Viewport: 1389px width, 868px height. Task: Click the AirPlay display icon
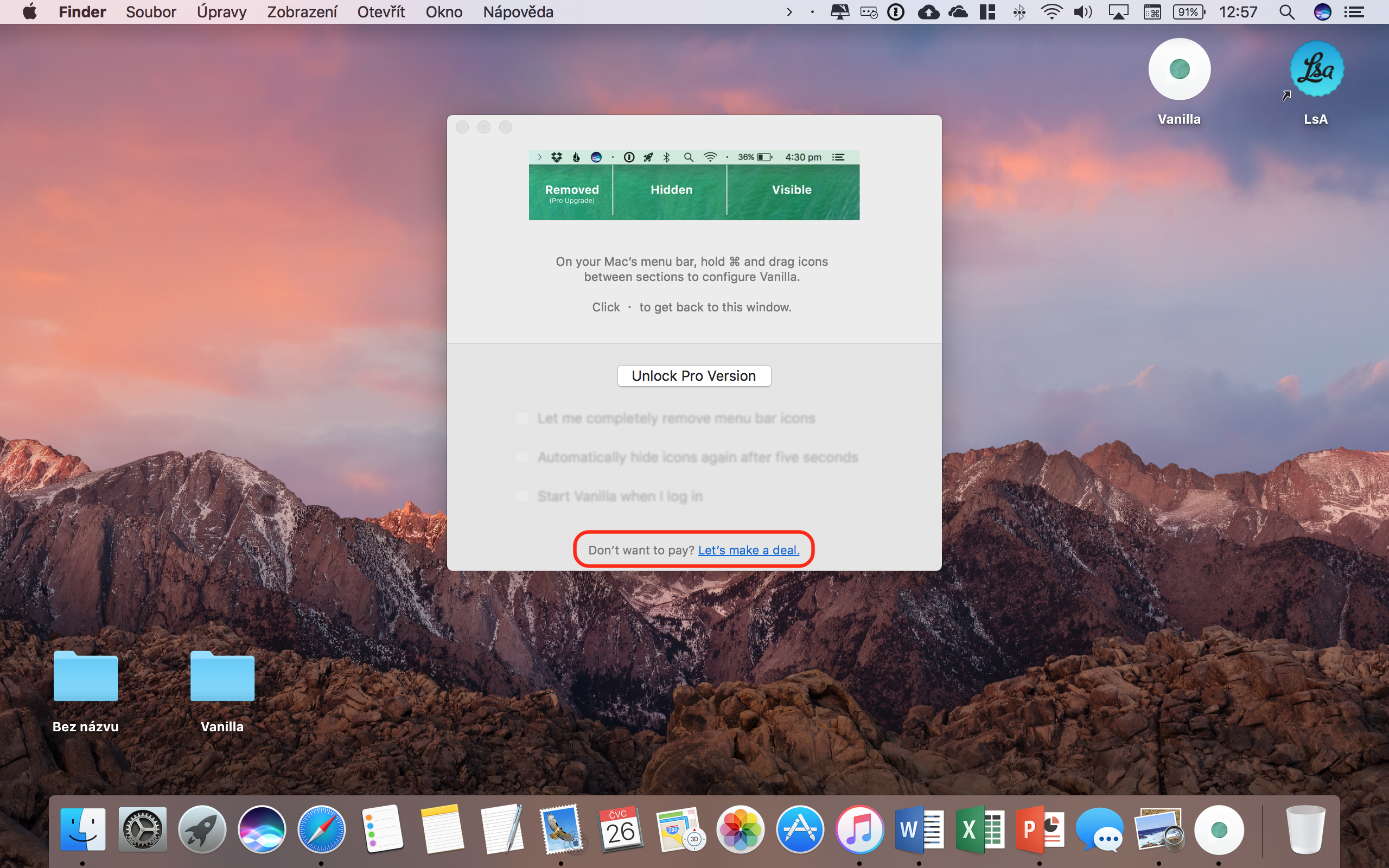[x=1118, y=12]
